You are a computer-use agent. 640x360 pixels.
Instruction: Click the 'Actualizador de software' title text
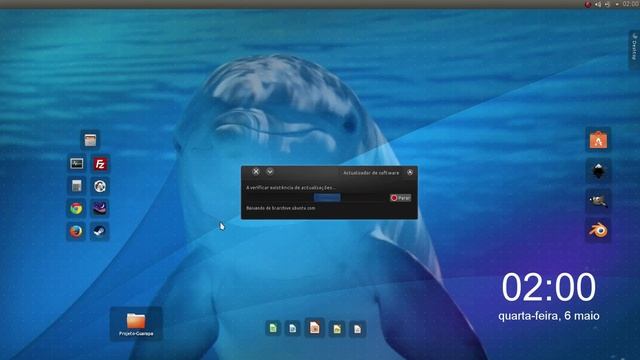point(371,173)
